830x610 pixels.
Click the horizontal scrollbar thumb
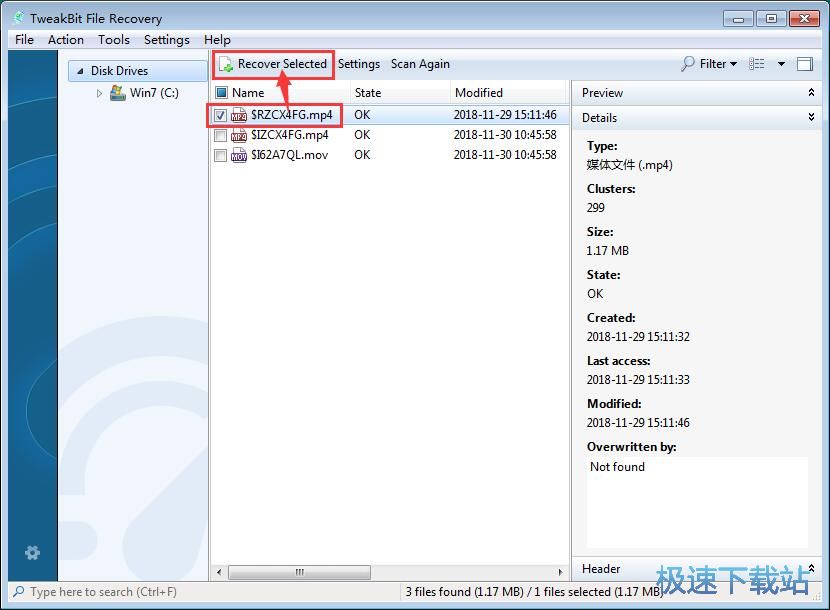[x=300, y=572]
